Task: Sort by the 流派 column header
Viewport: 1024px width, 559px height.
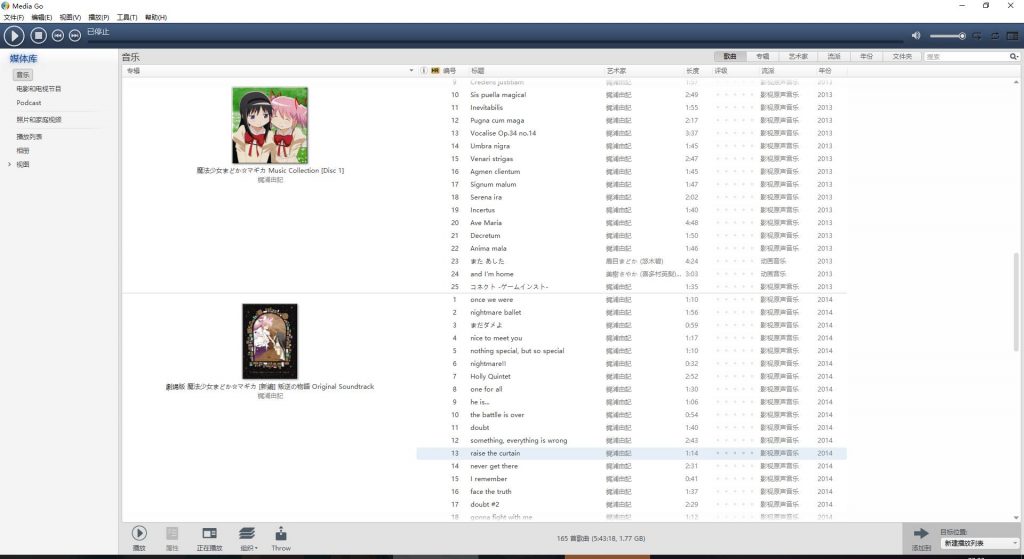Action: pos(767,71)
